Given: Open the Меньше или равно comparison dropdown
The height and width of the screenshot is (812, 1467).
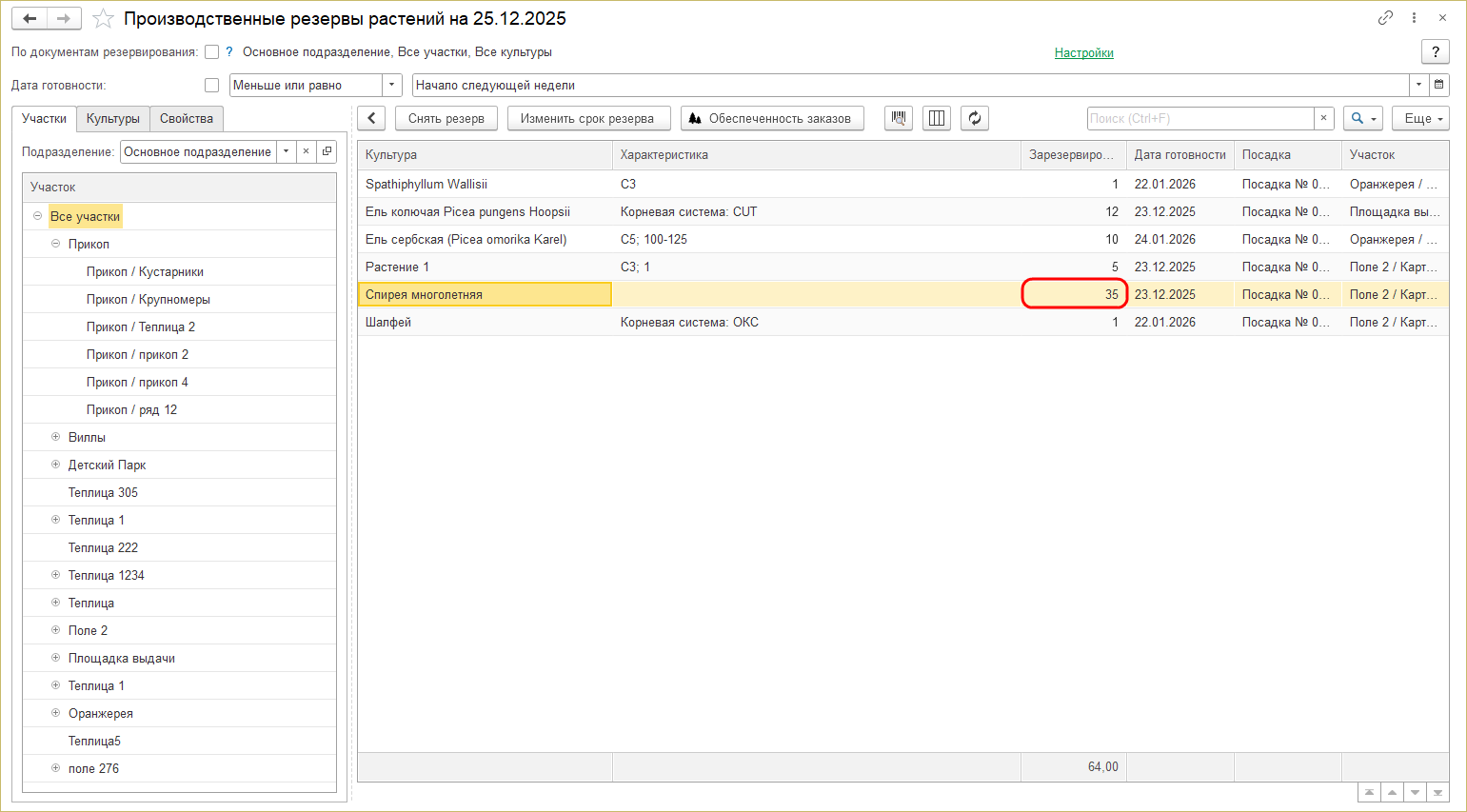Looking at the screenshot, I should tap(392, 85).
